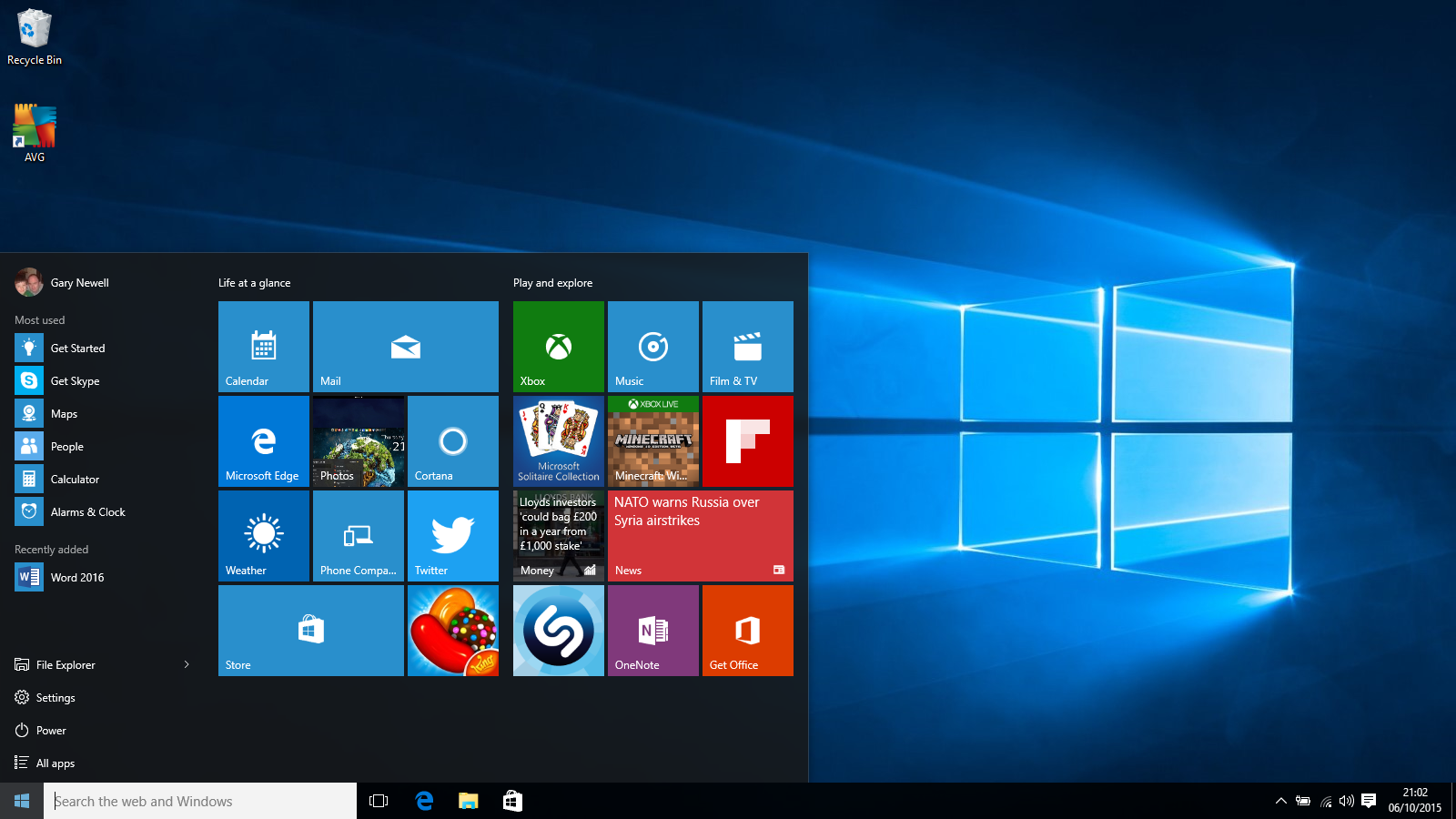Launch Word 2016 from Recently added

tap(102, 578)
